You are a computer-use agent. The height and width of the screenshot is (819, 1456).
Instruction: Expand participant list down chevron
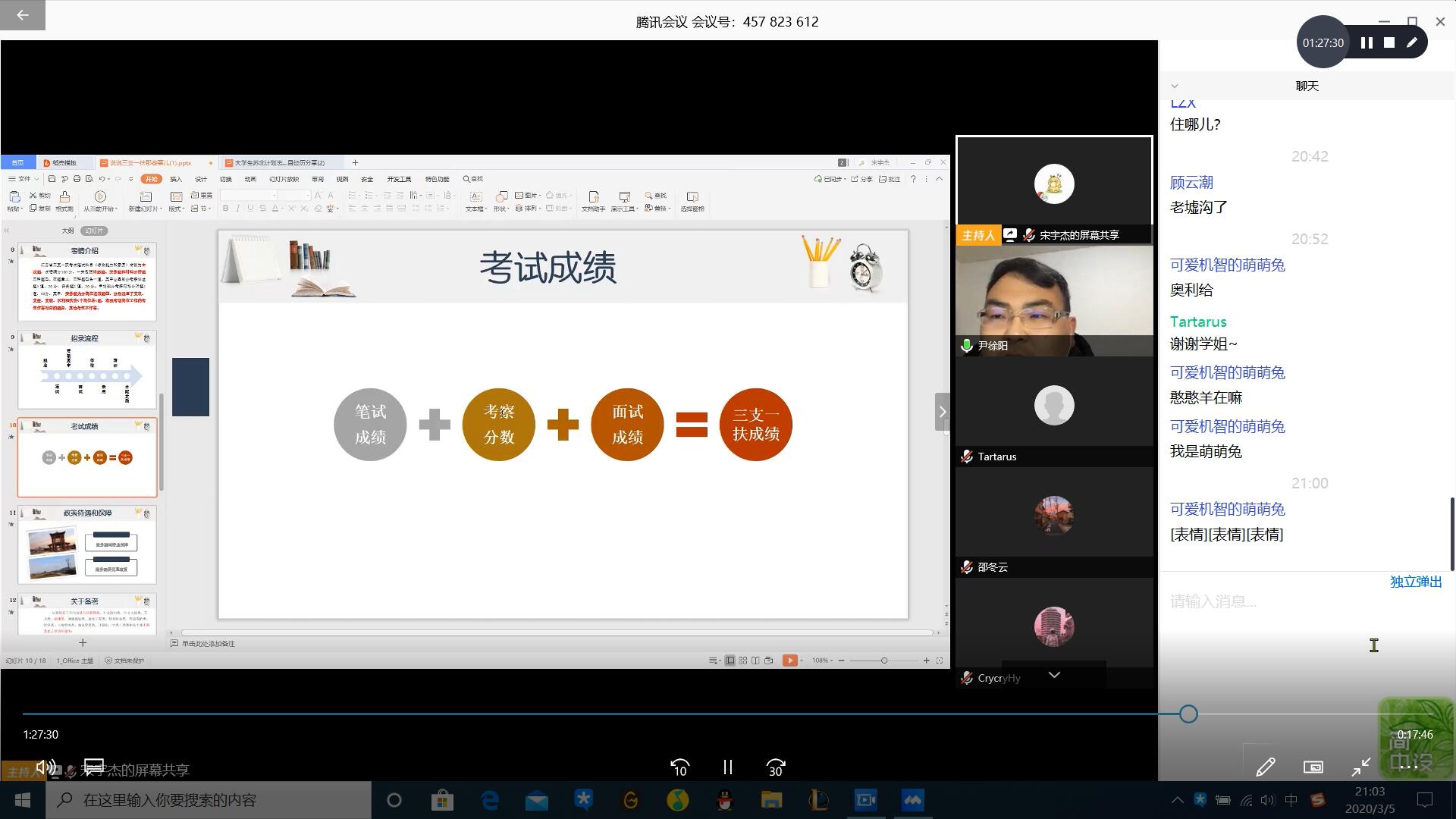1054,675
